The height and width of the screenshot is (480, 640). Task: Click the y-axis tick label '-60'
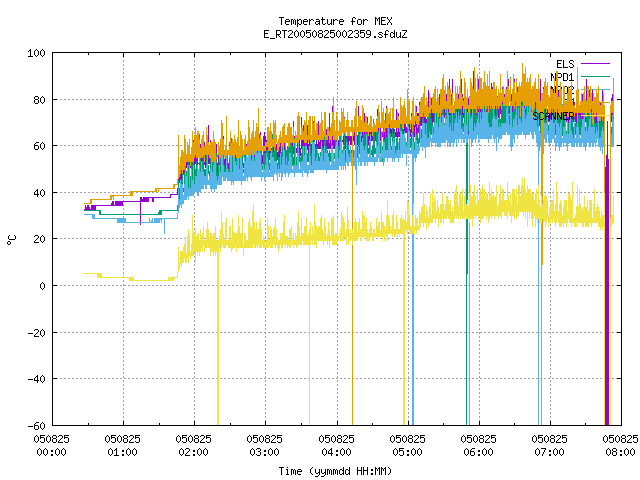[x=36, y=426]
